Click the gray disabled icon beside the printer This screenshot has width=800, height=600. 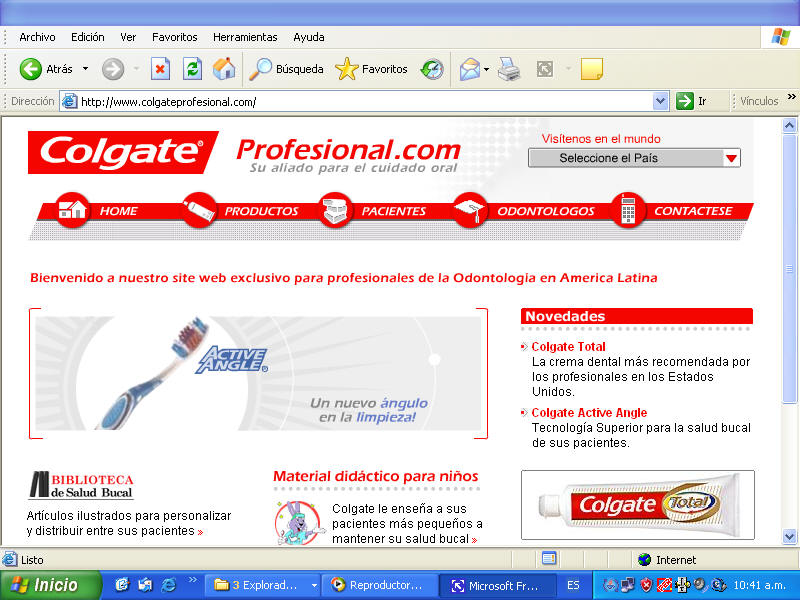pyautogui.click(x=545, y=69)
